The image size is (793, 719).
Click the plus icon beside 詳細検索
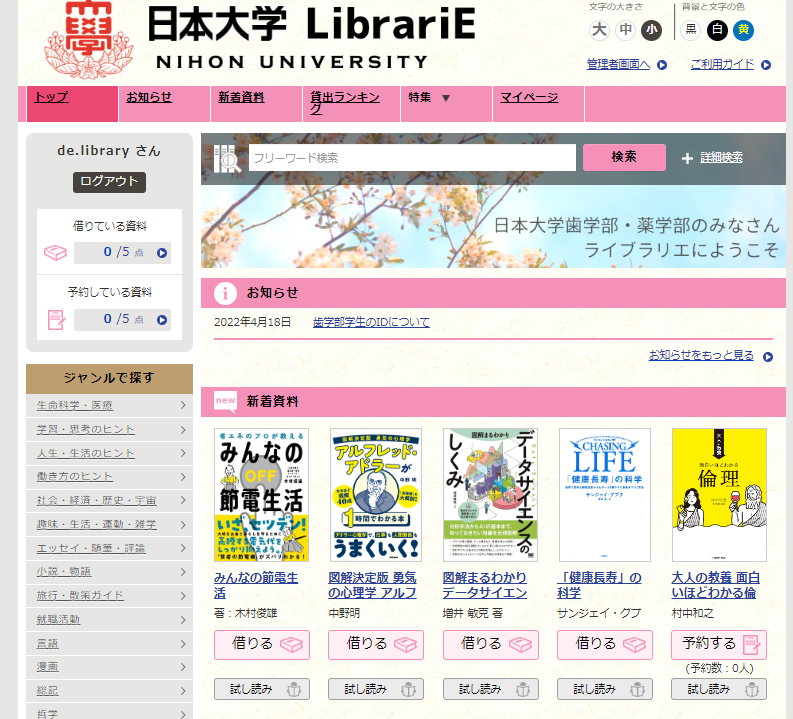(687, 159)
